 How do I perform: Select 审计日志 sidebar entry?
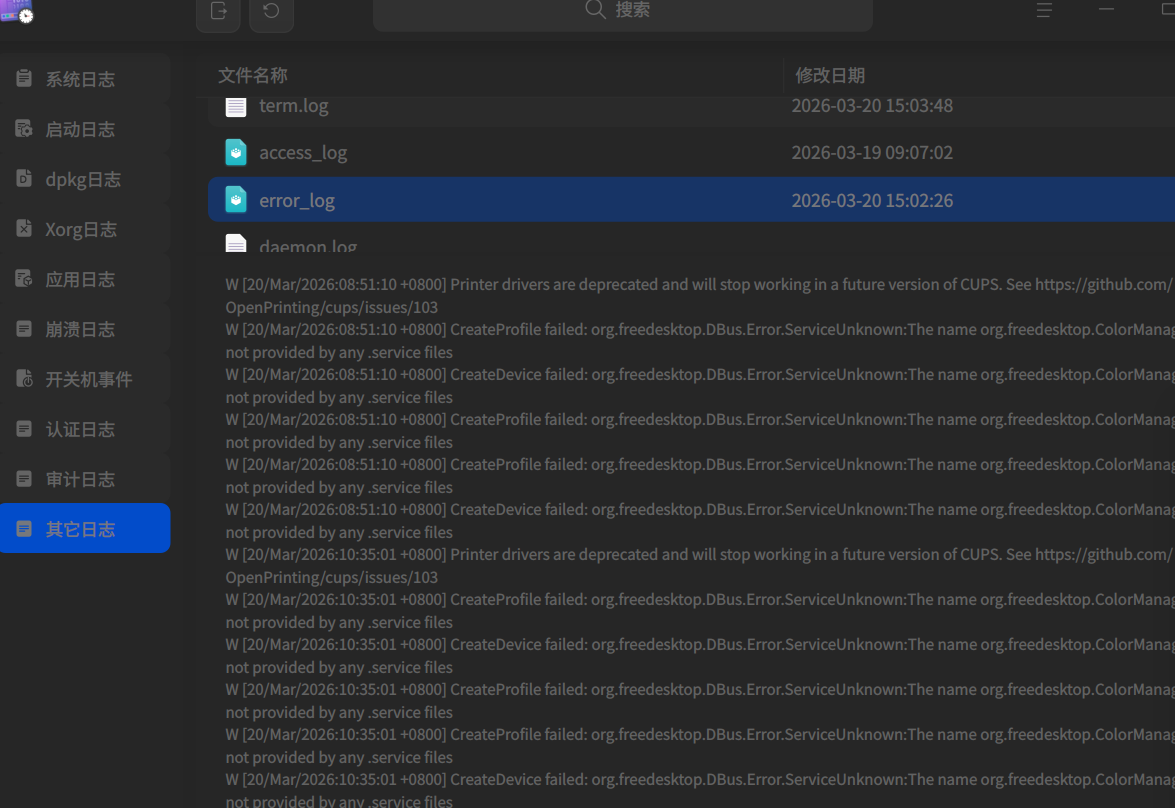click(85, 479)
